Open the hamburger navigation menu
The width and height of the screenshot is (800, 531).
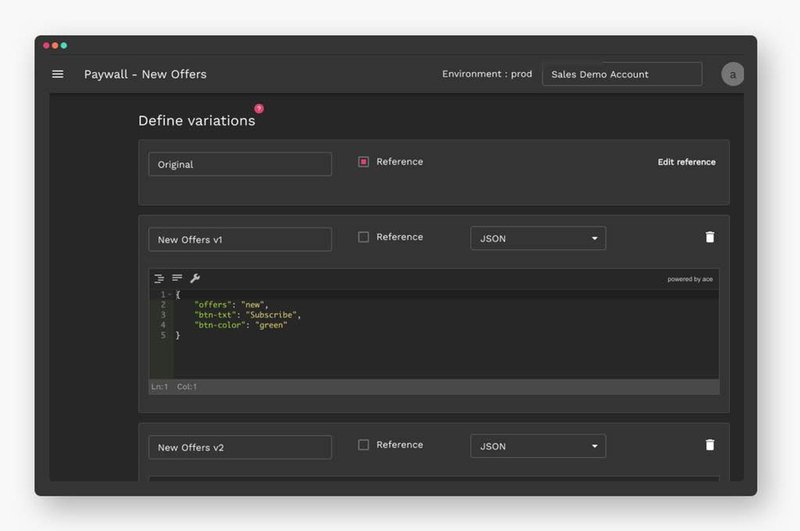tap(58, 74)
